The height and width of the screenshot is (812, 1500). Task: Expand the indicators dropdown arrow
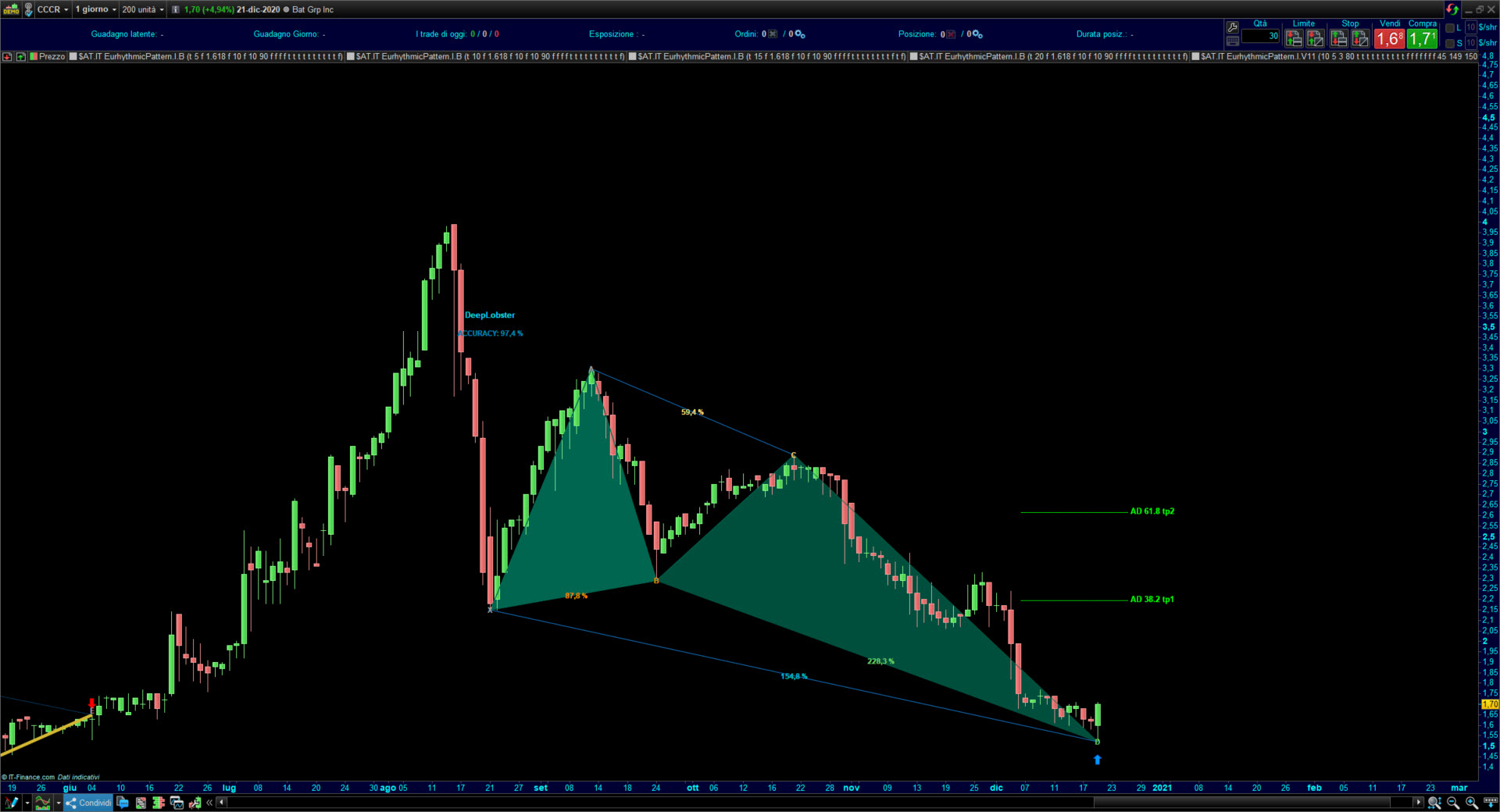(x=58, y=803)
